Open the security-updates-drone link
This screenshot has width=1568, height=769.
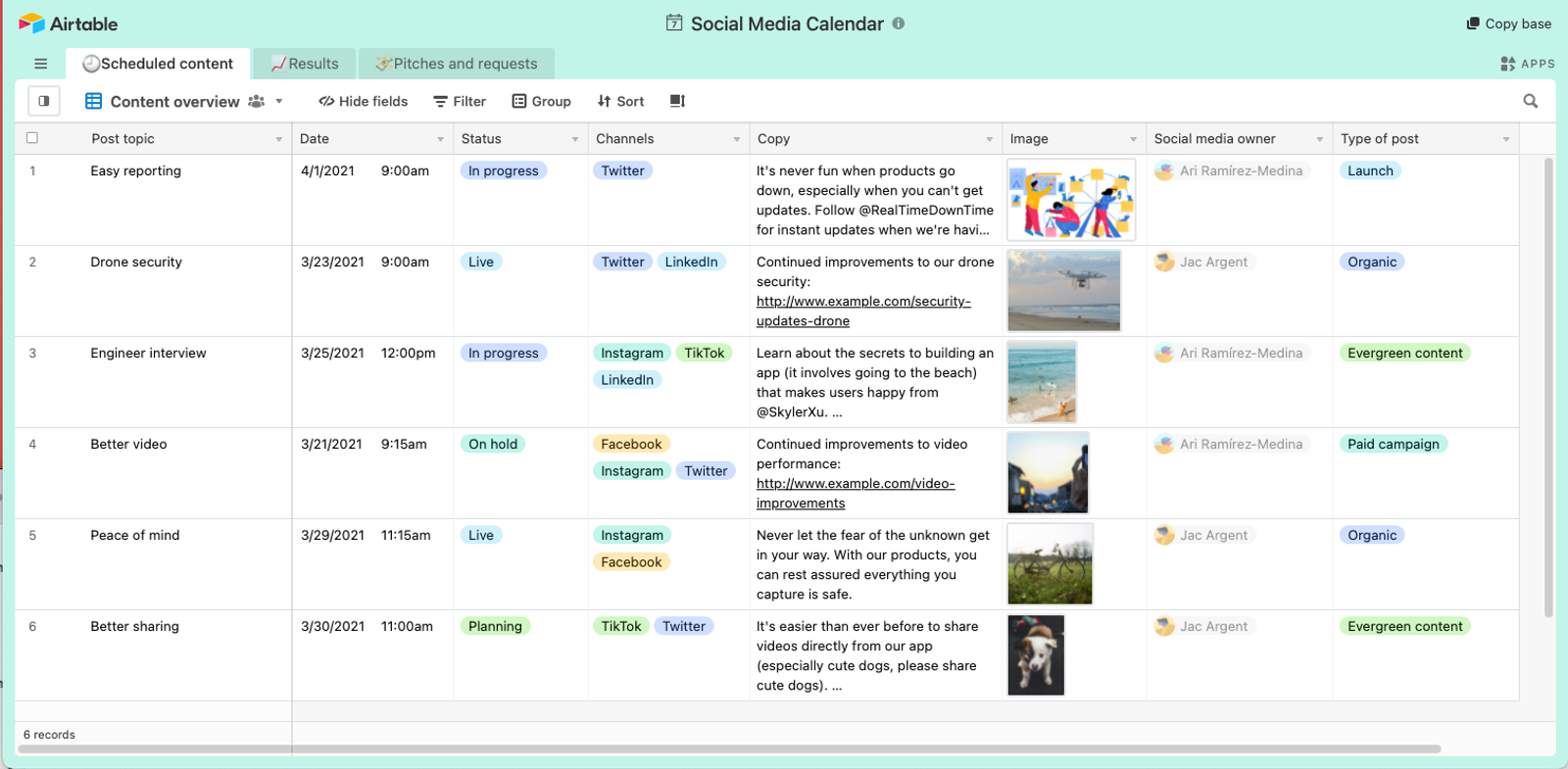pos(863,312)
